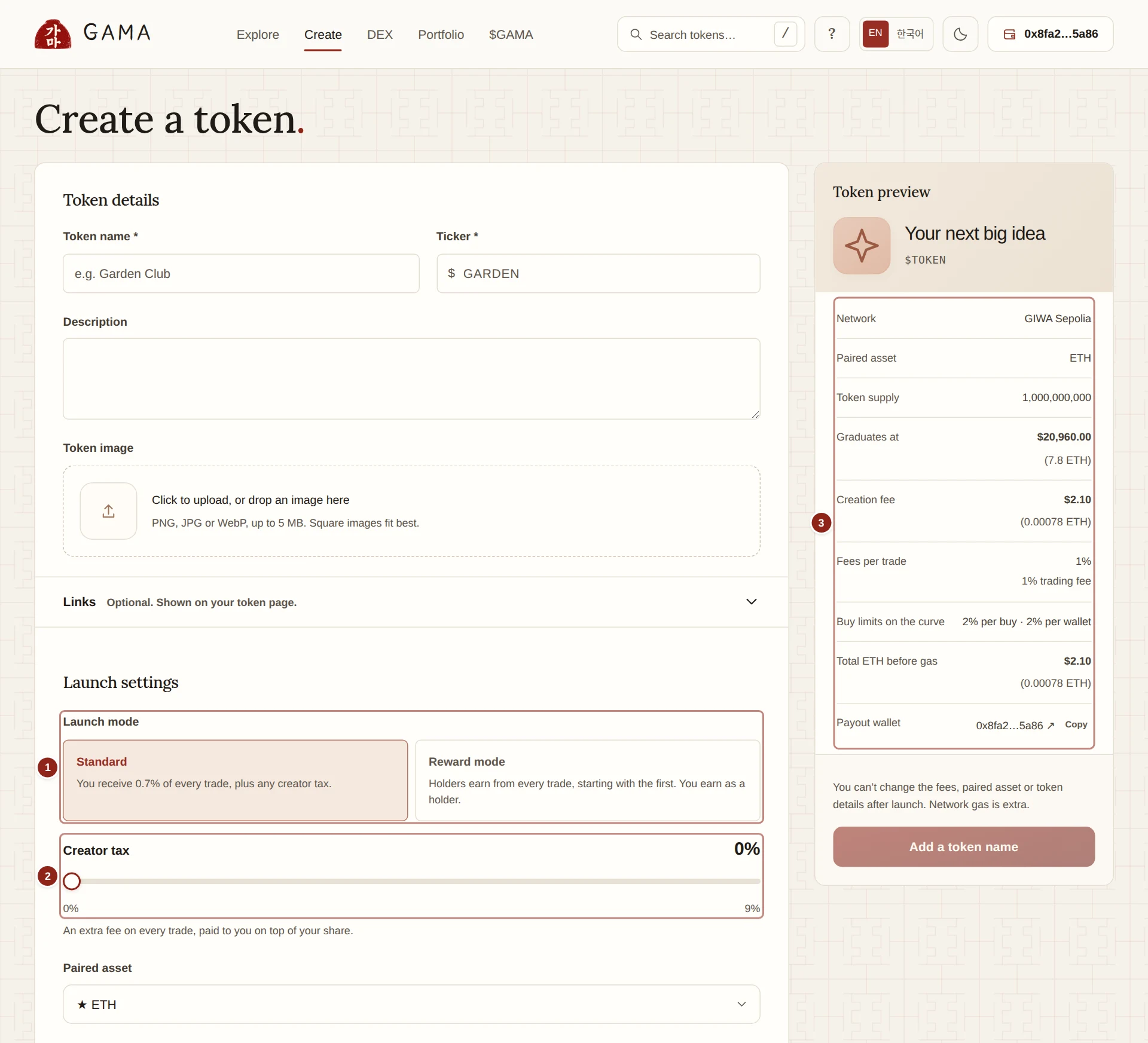Click the 9% slider maximum label
Screen dimensions: 1148x1043
coord(752,909)
